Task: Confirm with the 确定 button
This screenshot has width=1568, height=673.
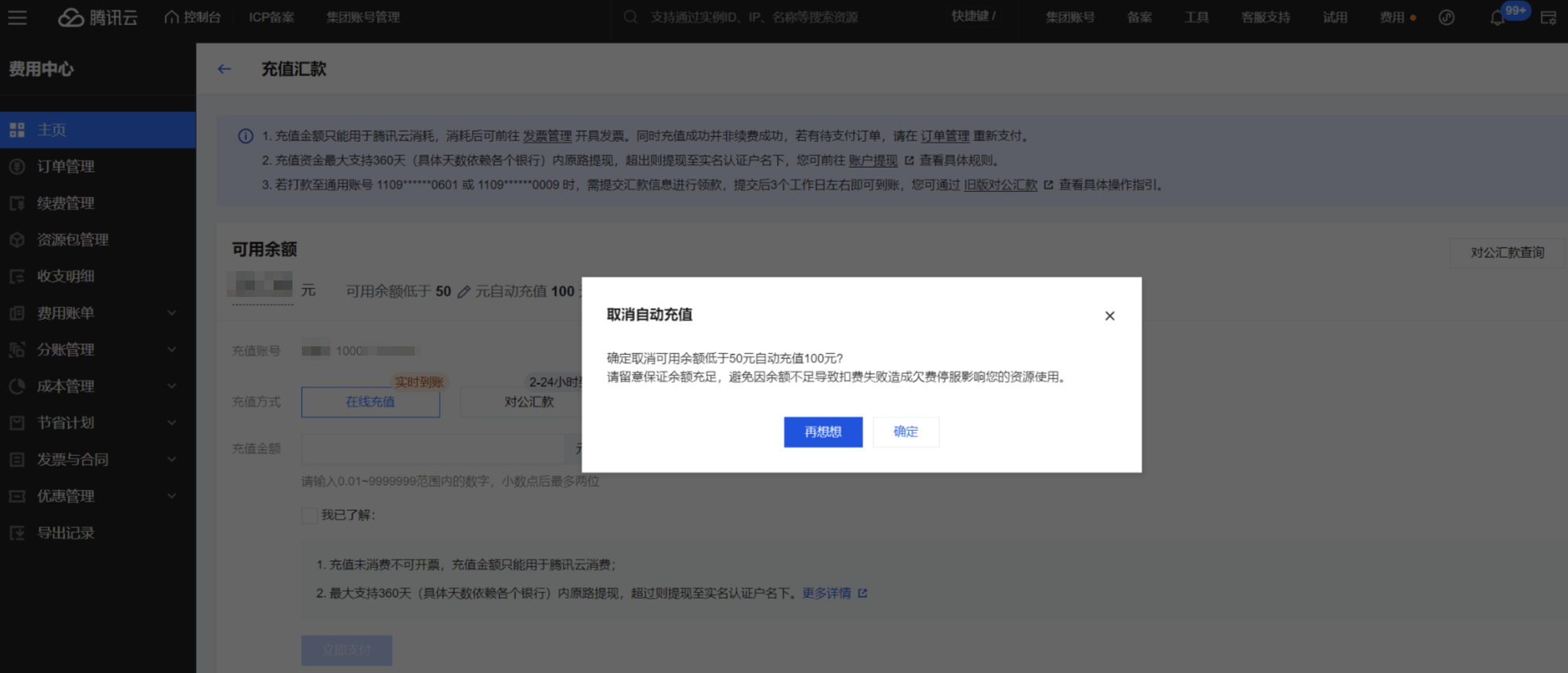Action: pos(906,432)
